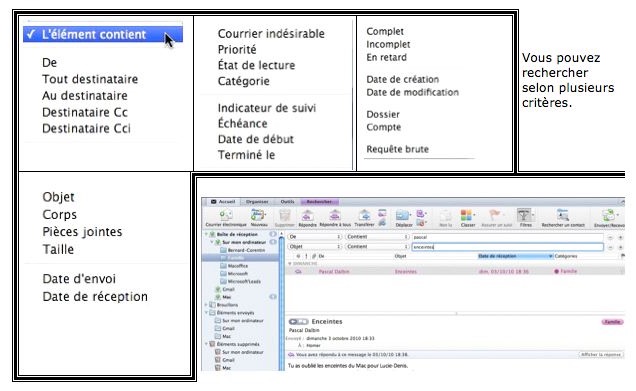Image resolution: width=636 pixels, height=391 pixels.
Task: Expand the Brouillons folder
Action: pyautogui.click(x=206, y=305)
